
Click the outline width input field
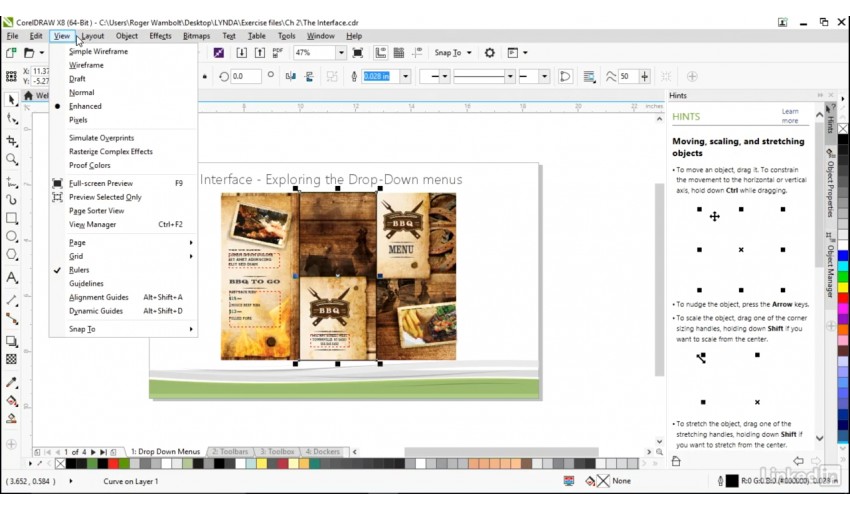point(378,76)
